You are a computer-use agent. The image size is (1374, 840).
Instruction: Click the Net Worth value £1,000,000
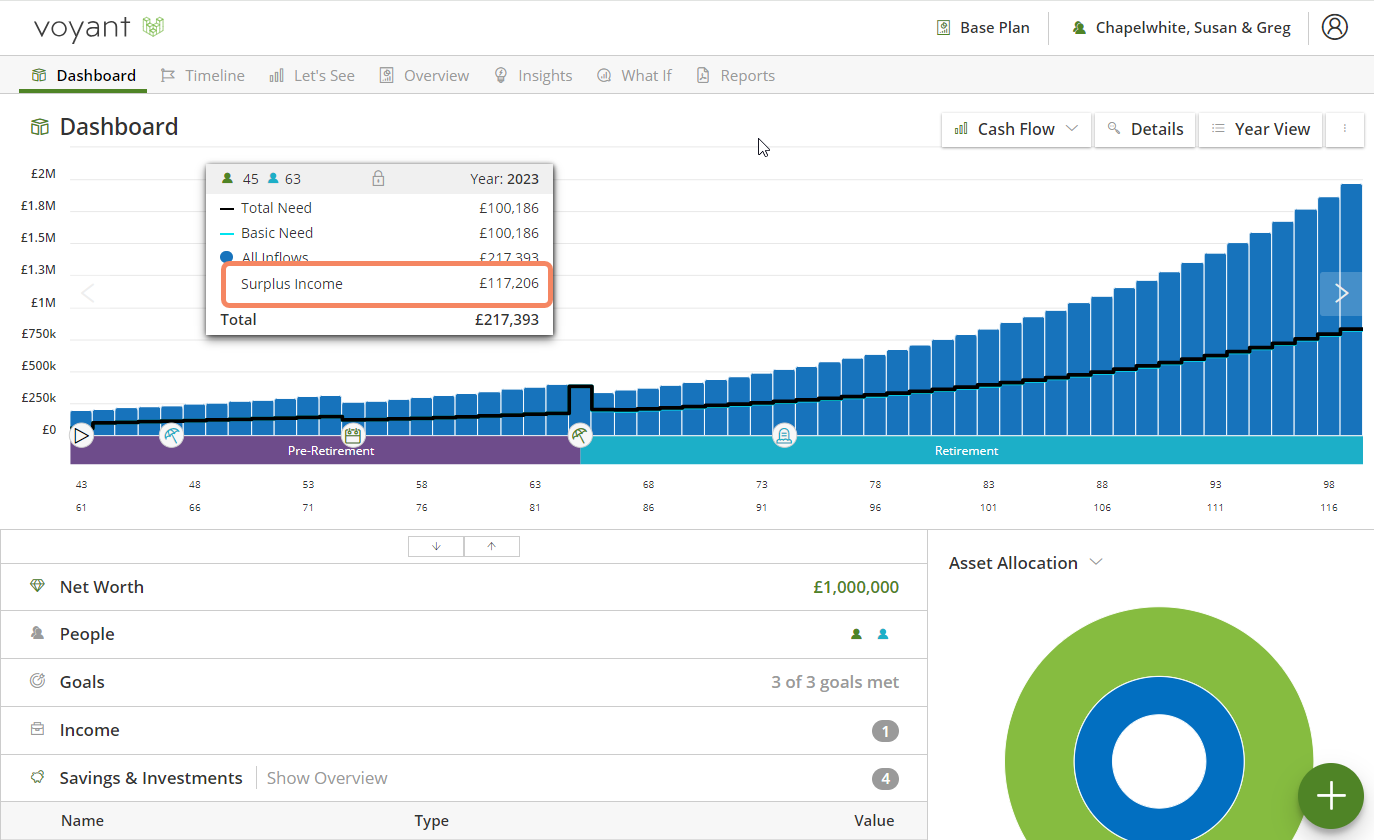coord(856,587)
